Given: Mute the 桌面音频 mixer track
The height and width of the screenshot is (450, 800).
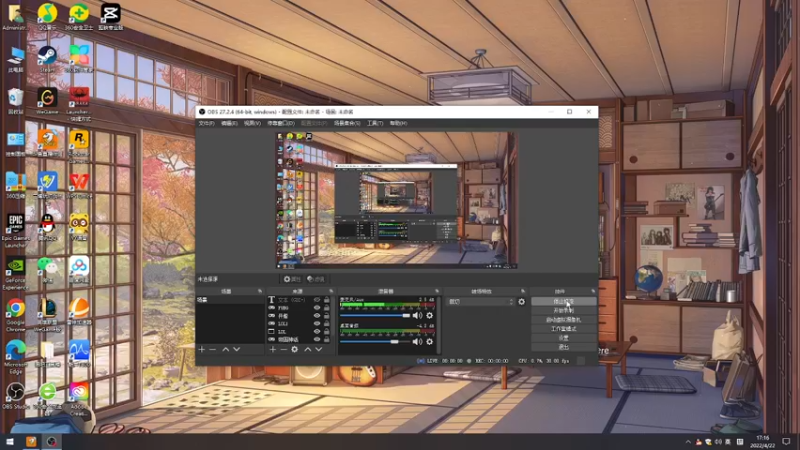Looking at the screenshot, I should (417, 341).
